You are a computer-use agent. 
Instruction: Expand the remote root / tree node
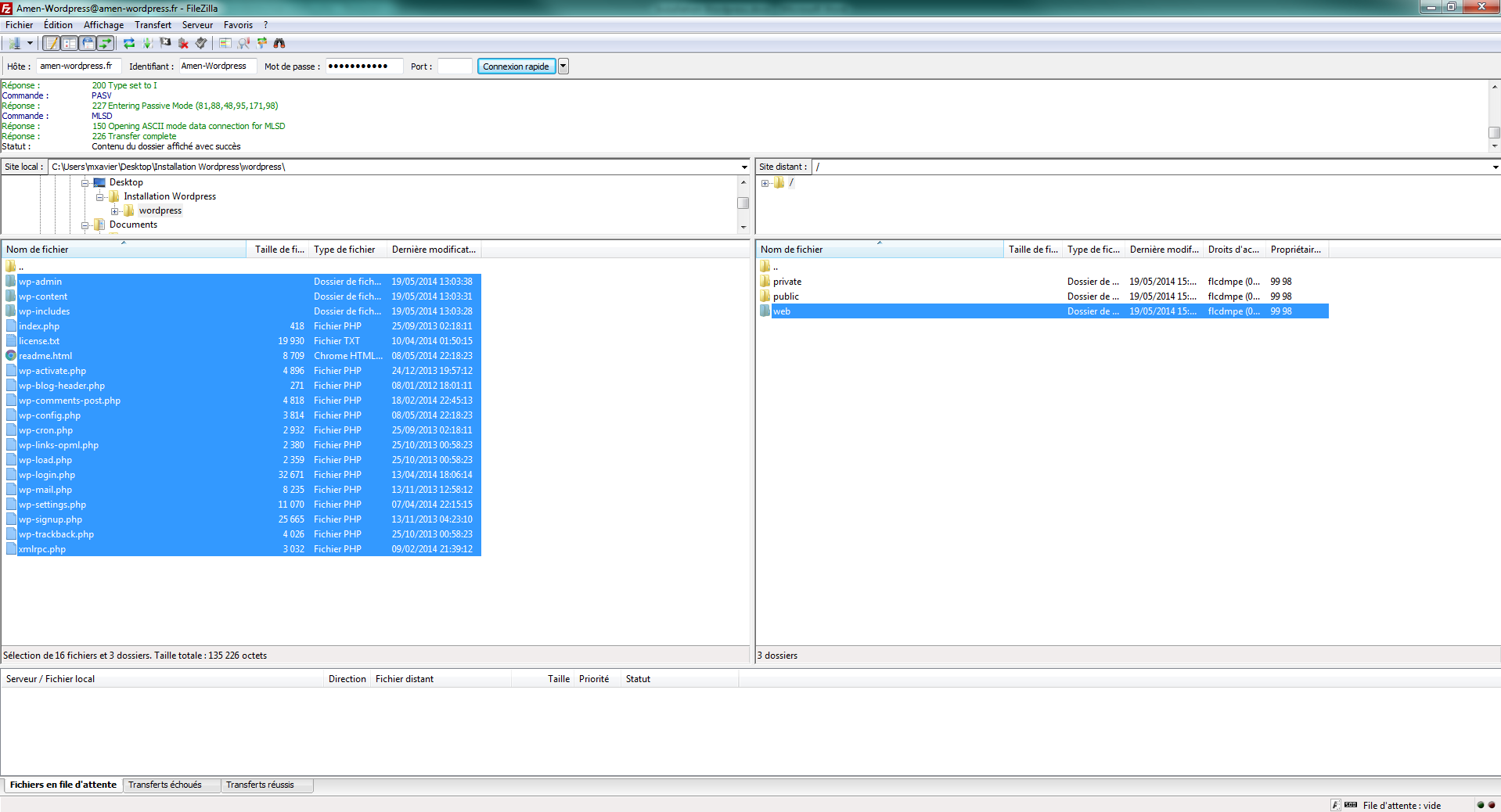click(765, 183)
